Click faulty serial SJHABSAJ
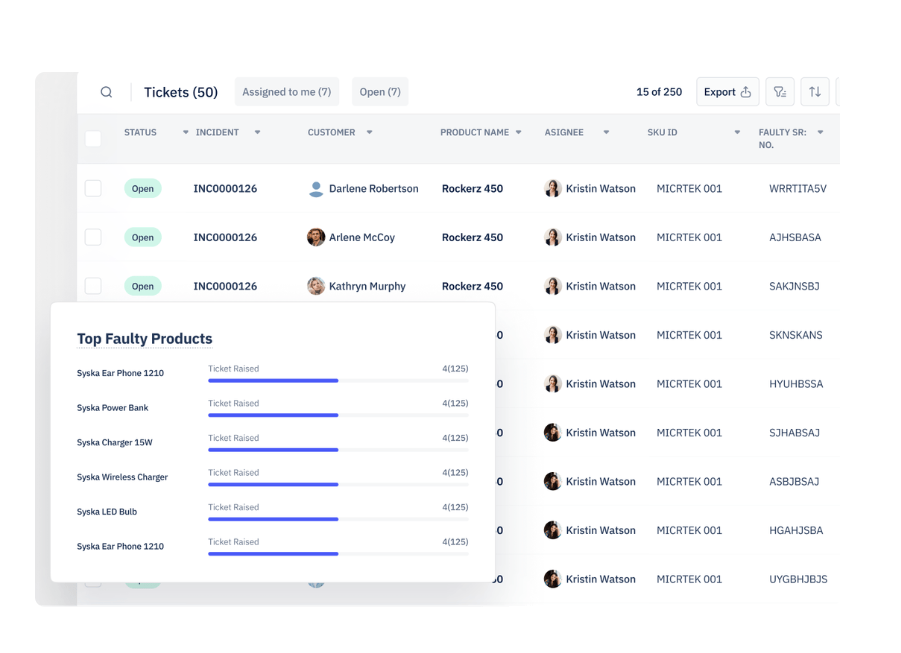This screenshot has height=653, width=901. pyautogui.click(x=794, y=433)
